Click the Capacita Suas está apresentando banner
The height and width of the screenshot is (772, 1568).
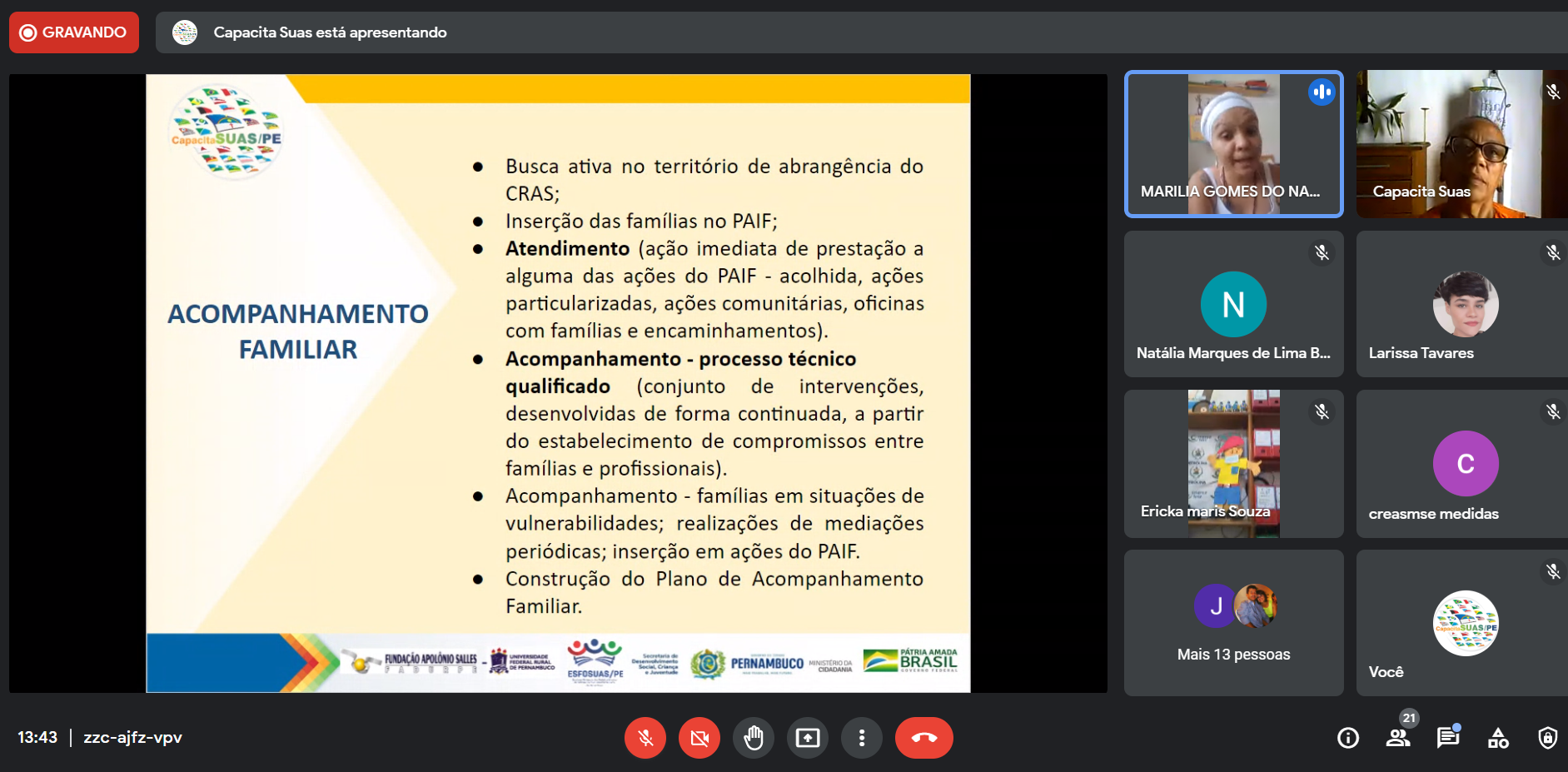pyautogui.click(x=330, y=32)
